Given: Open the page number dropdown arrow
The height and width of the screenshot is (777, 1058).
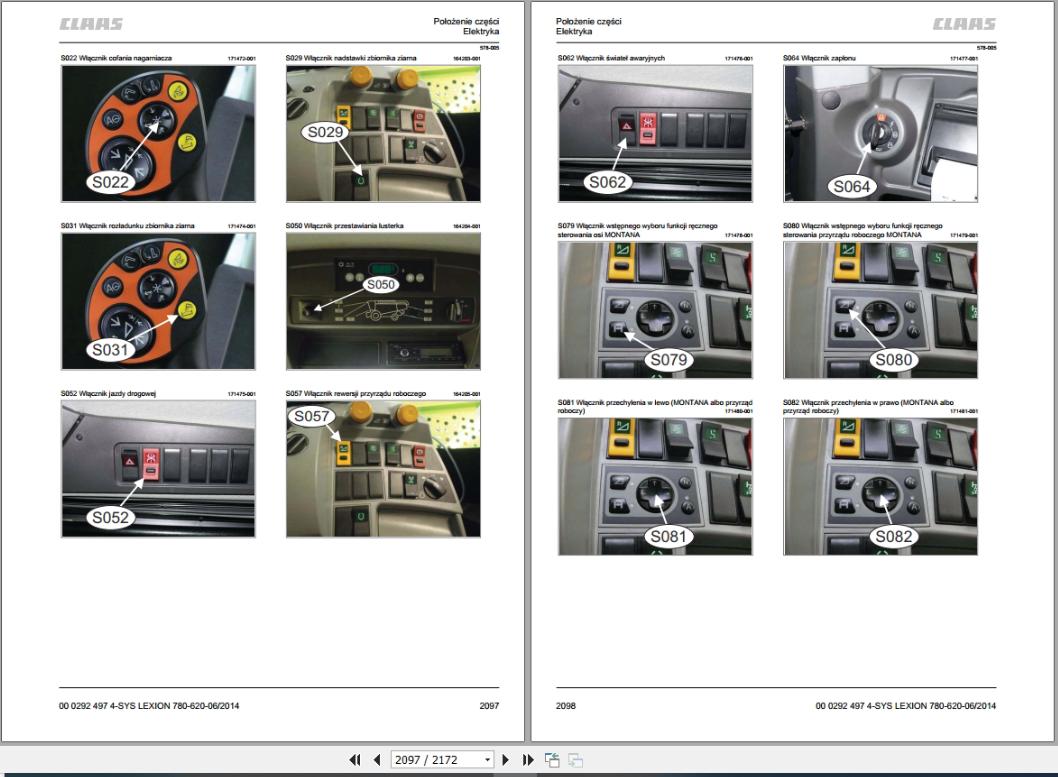Looking at the screenshot, I should pos(487,760).
